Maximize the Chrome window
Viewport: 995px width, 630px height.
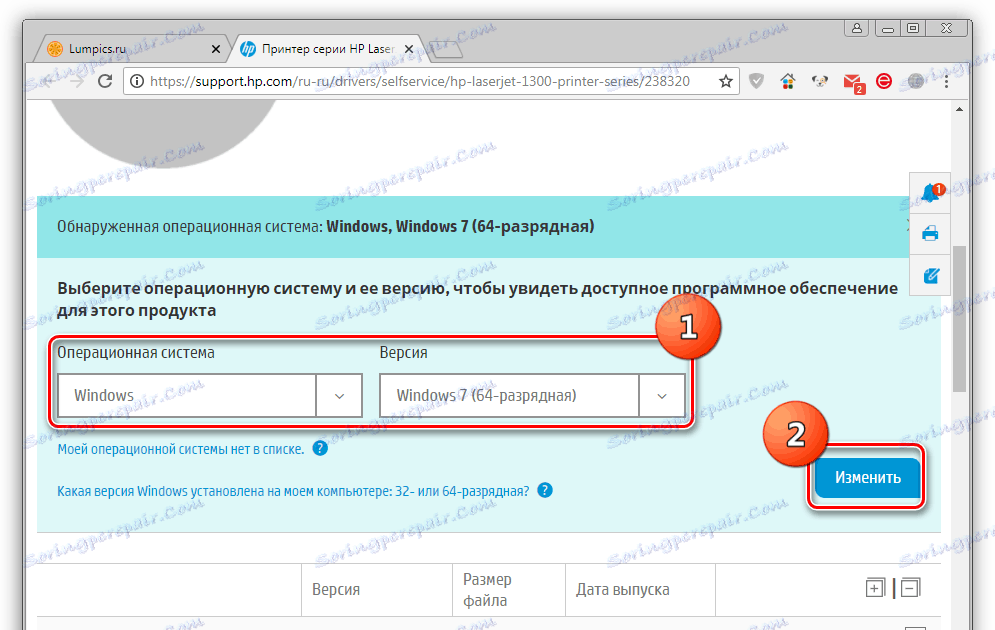[x=913, y=28]
